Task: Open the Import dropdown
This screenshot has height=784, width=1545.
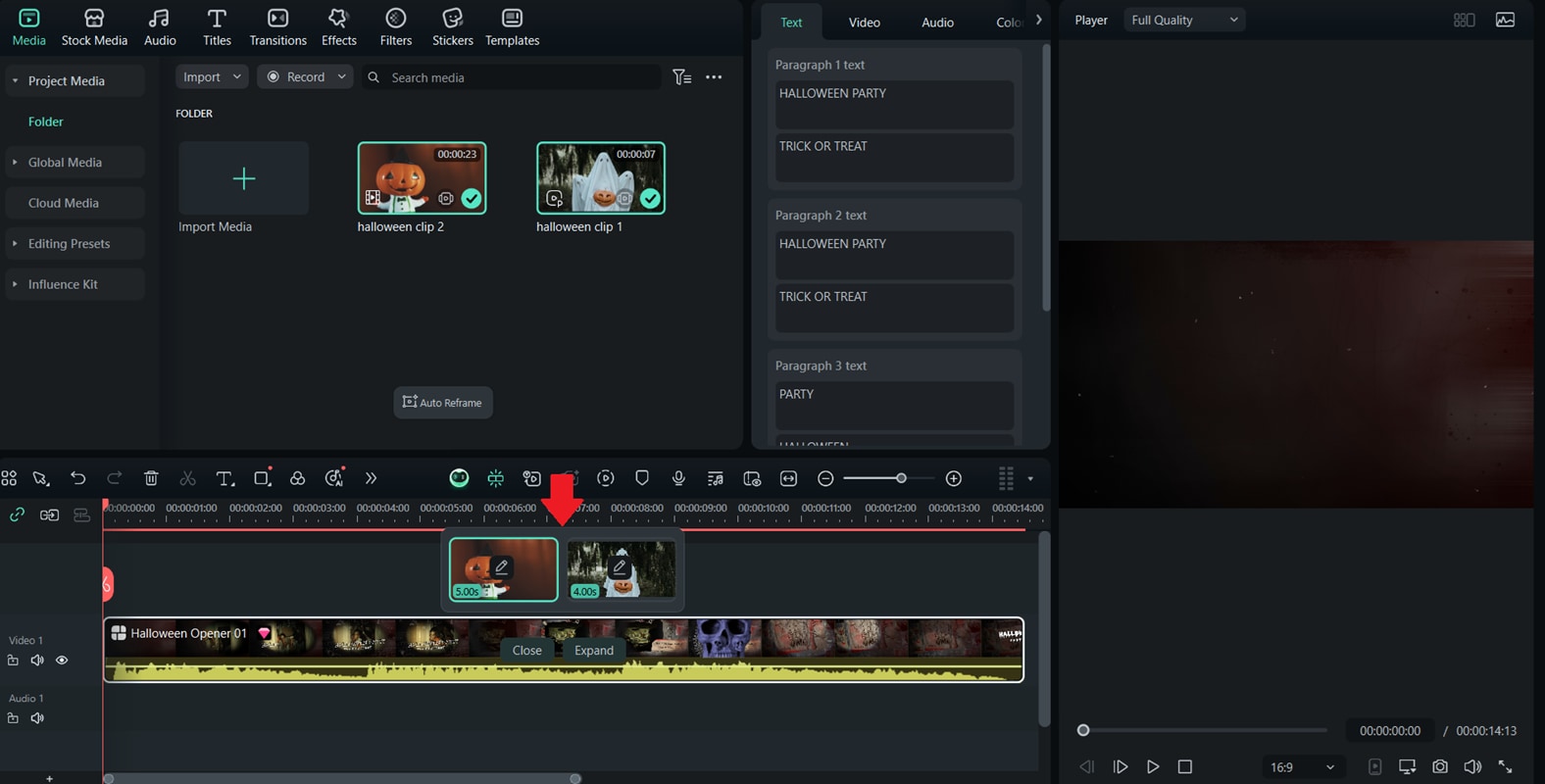Action: point(212,76)
